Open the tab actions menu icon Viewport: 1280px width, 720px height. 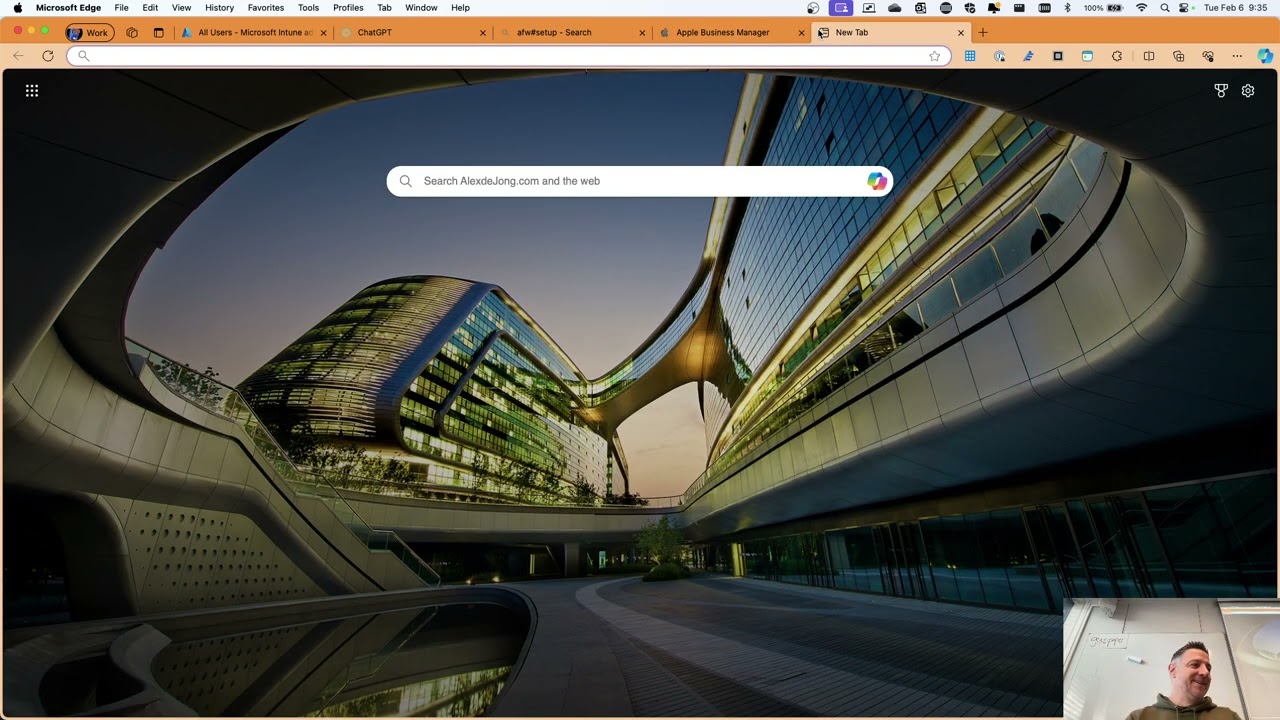(x=158, y=32)
